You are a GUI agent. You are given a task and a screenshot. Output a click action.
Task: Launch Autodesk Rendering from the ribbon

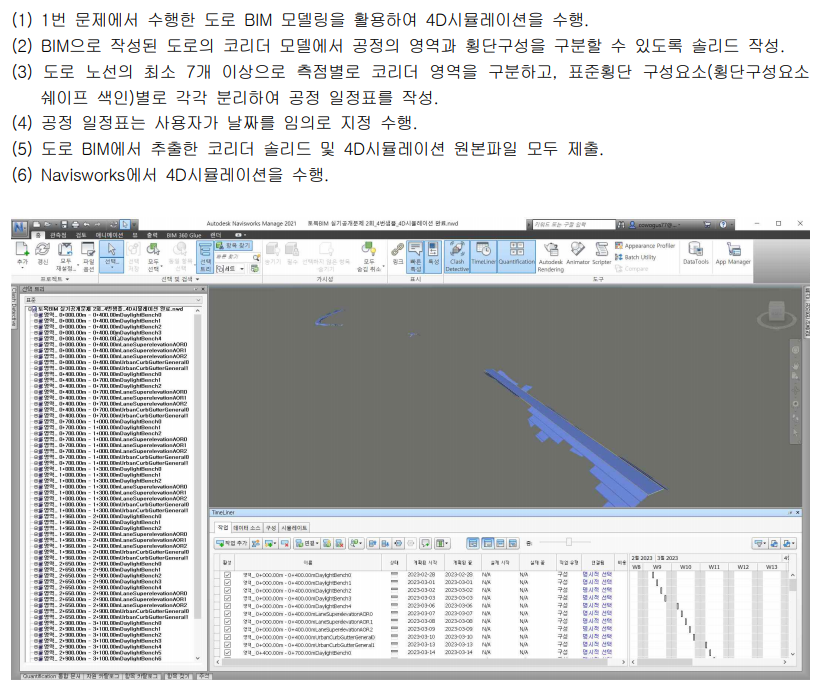551,256
